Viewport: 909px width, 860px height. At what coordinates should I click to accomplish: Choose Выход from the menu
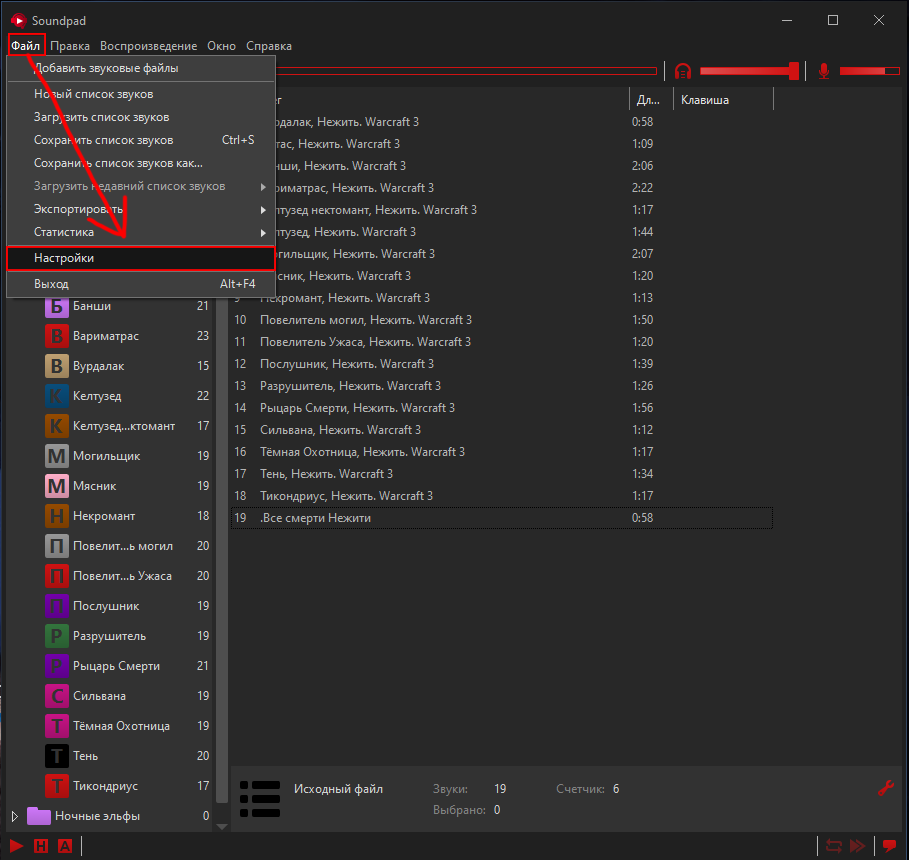pos(141,284)
